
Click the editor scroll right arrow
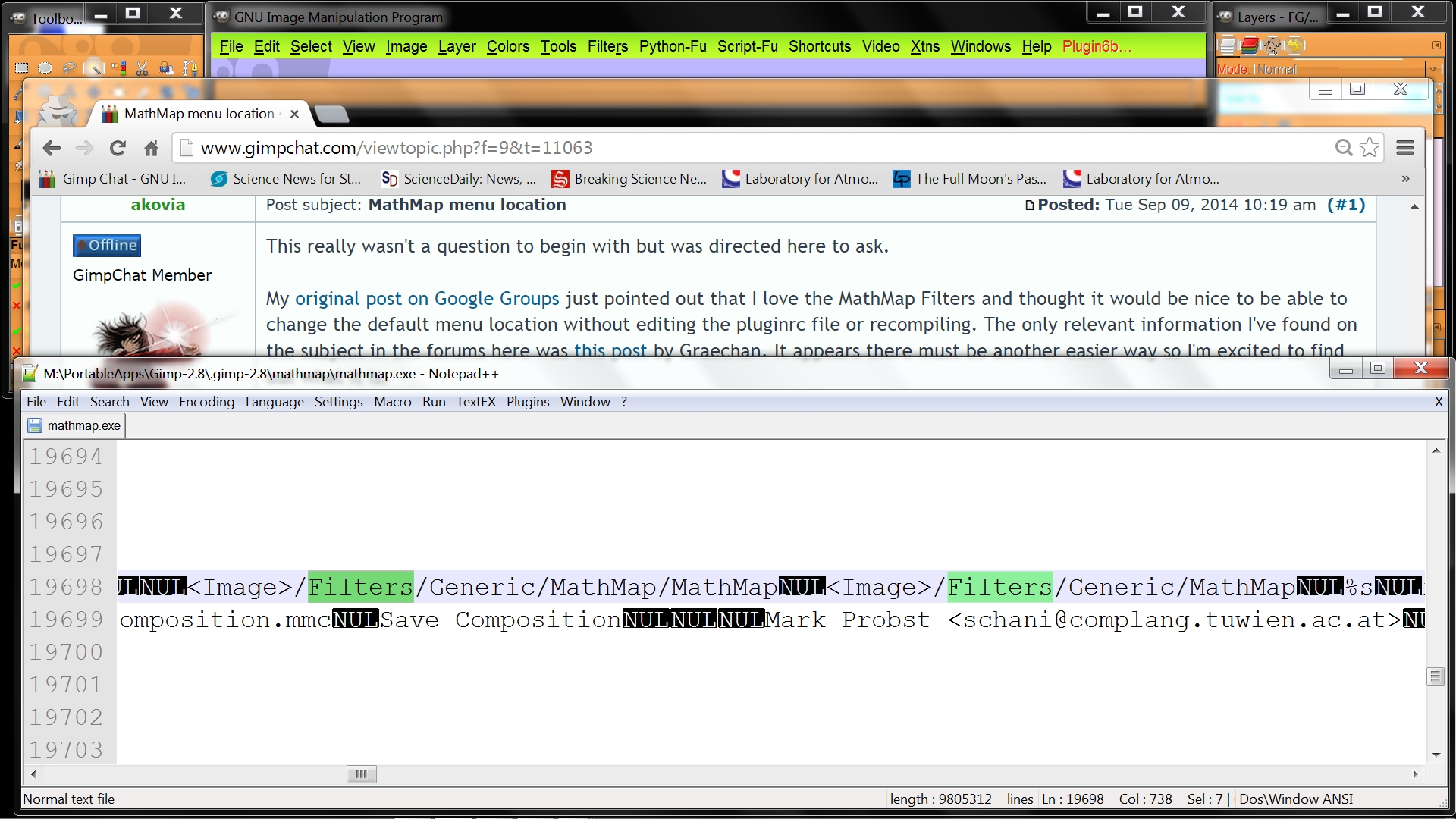(x=1415, y=774)
